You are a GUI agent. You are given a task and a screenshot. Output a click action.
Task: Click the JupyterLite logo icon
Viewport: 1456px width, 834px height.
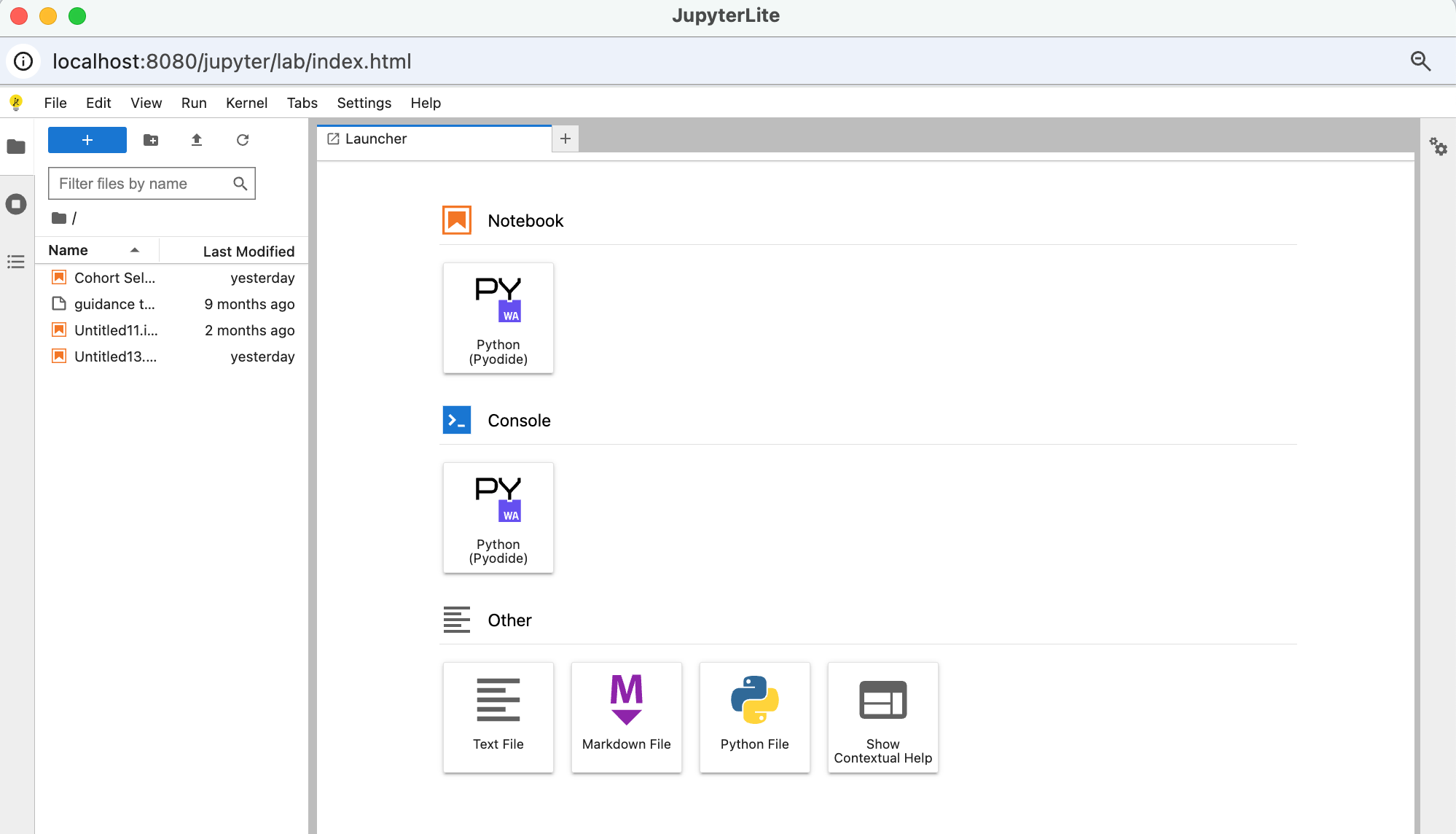click(x=16, y=103)
